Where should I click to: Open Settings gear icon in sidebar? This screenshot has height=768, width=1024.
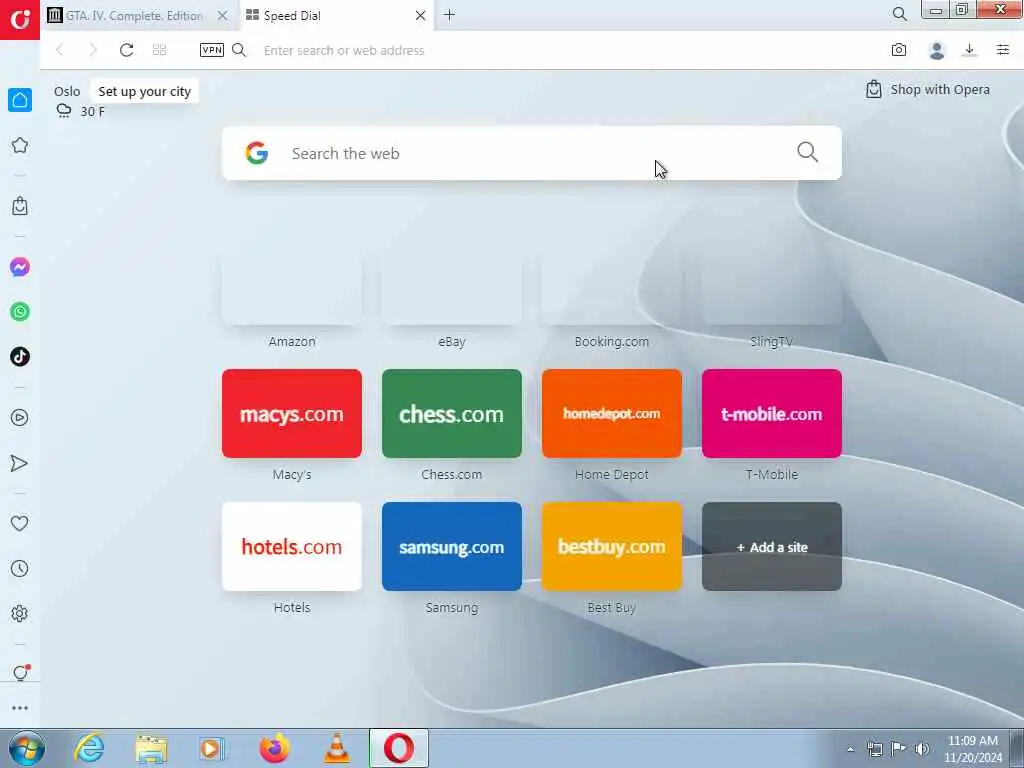click(x=20, y=613)
